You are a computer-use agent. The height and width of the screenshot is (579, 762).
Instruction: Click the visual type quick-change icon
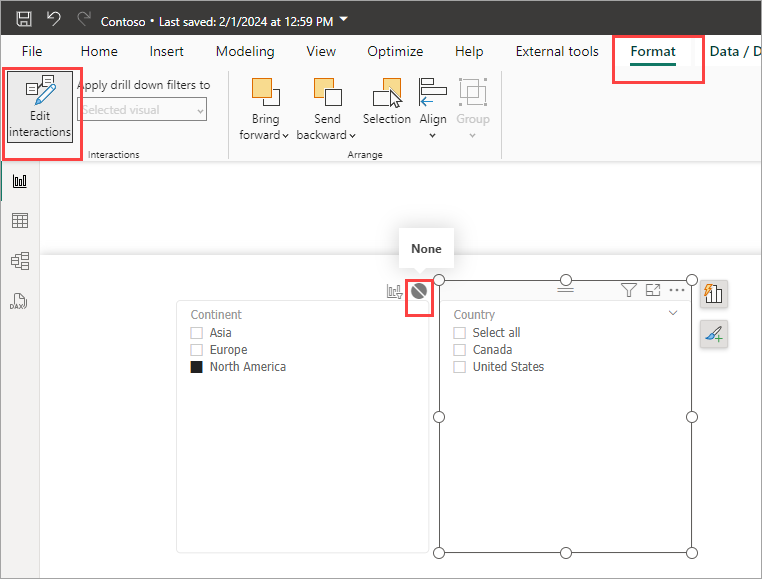coord(713,294)
